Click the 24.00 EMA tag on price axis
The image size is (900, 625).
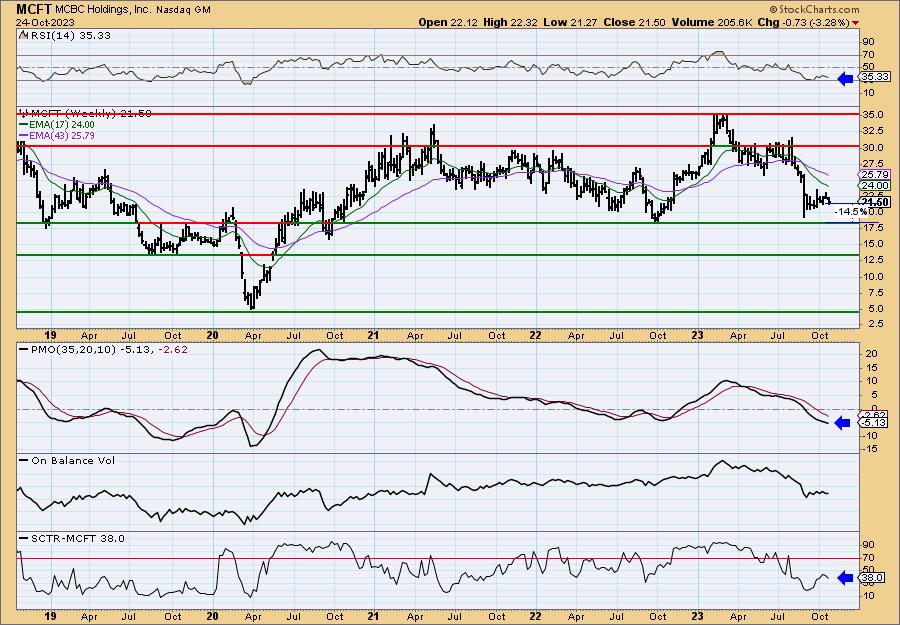click(875, 185)
